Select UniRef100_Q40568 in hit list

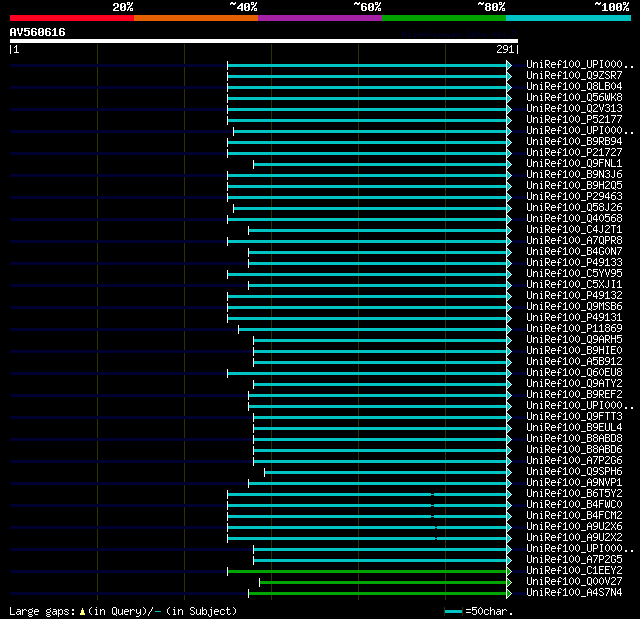point(574,219)
